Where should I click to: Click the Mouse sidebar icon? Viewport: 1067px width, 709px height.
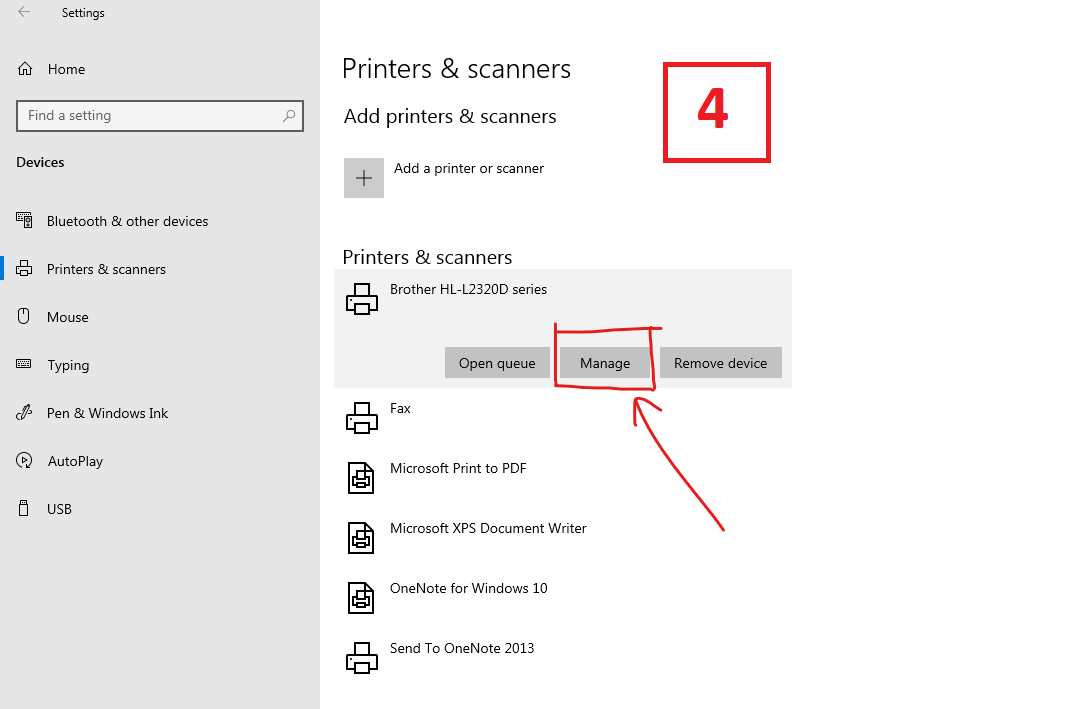pyautogui.click(x=24, y=316)
